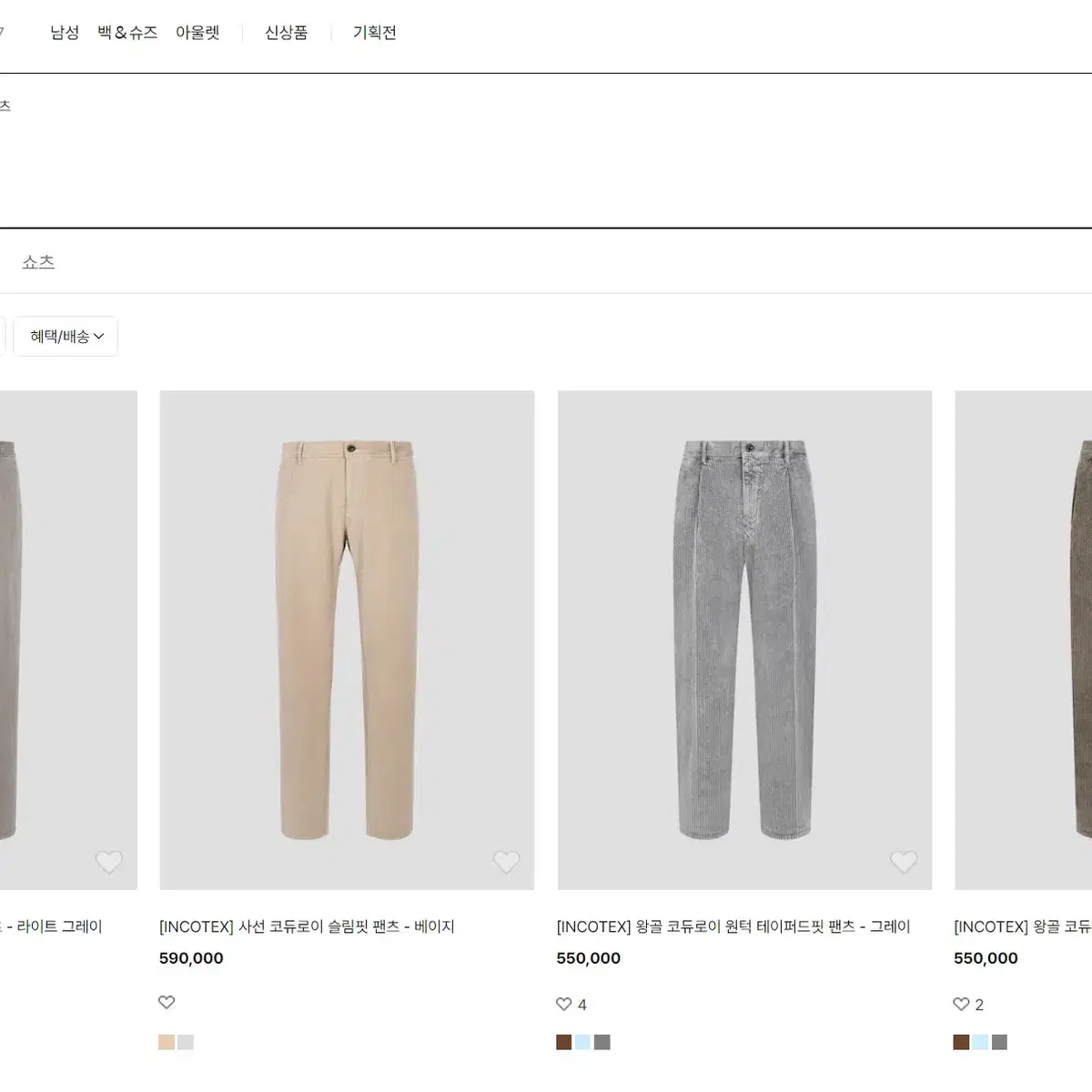Image resolution: width=1092 pixels, height=1092 pixels.
Task: Like heart below 590,000 price
Action: (x=167, y=1002)
